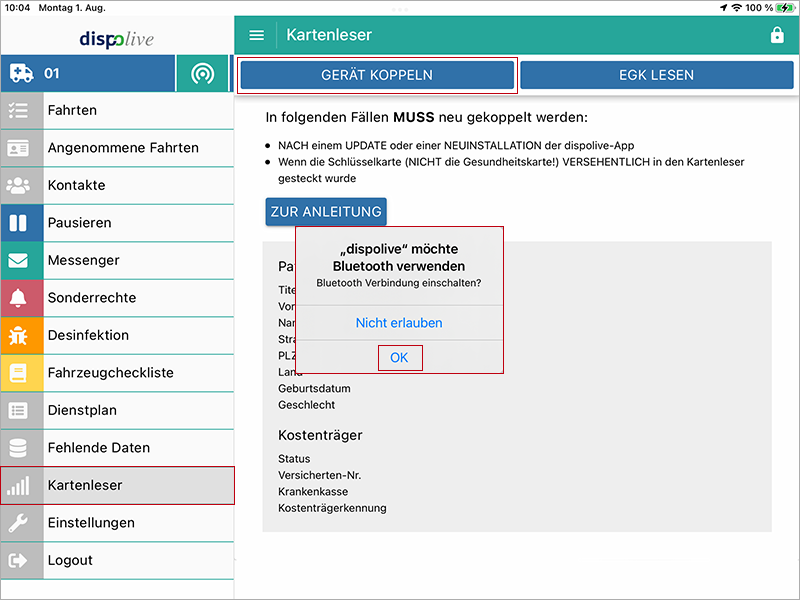
Task: Tap the lock icon in header
Action: [777, 35]
